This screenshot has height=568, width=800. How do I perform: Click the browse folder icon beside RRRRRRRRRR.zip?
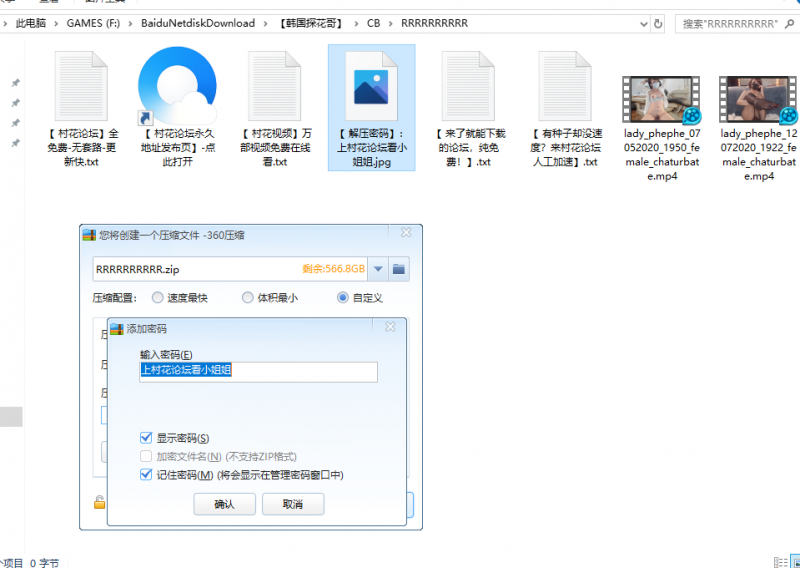pyautogui.click(x=400, y=269)
